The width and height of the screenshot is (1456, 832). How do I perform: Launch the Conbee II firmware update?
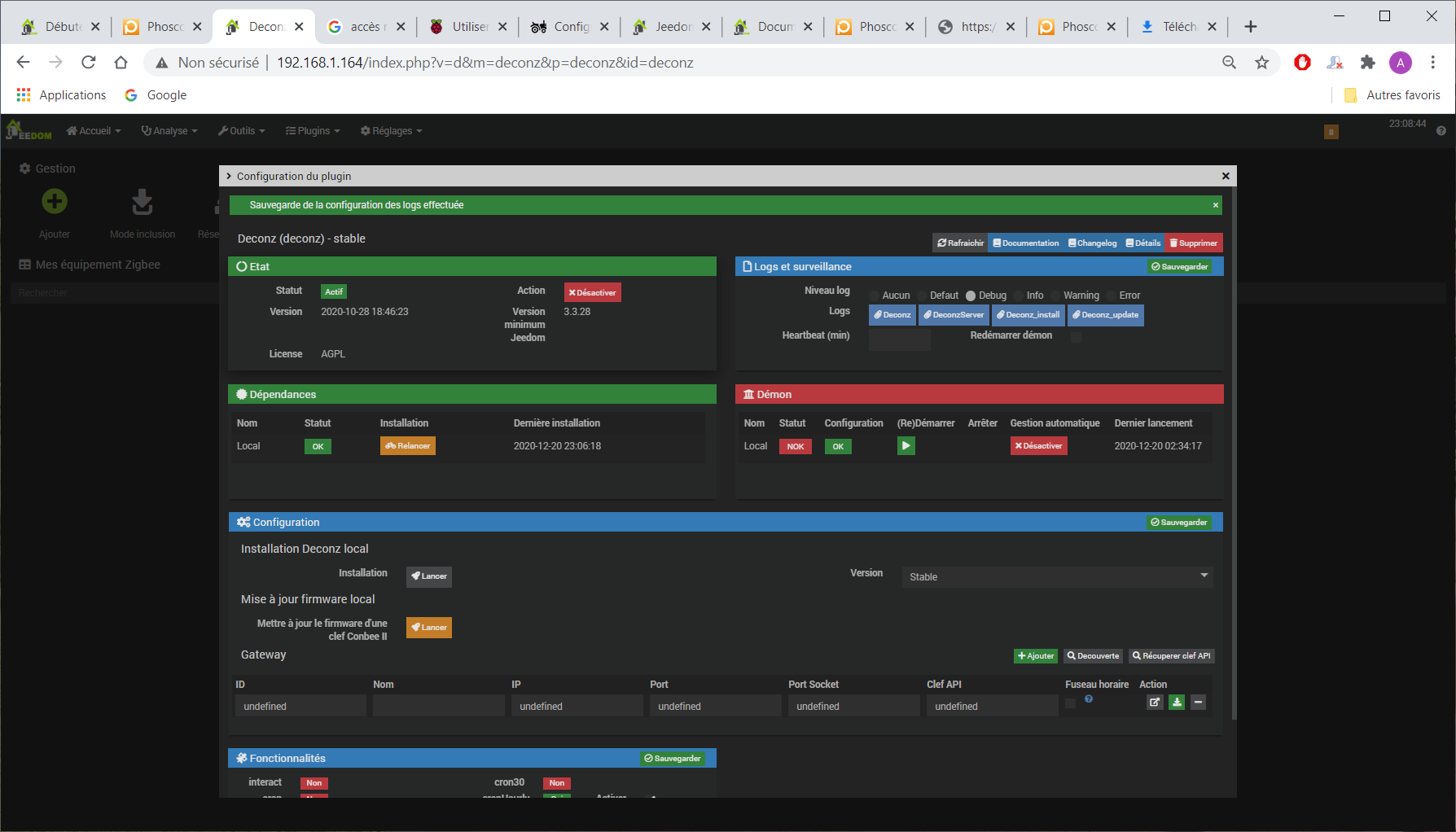(x=429, y=628)
